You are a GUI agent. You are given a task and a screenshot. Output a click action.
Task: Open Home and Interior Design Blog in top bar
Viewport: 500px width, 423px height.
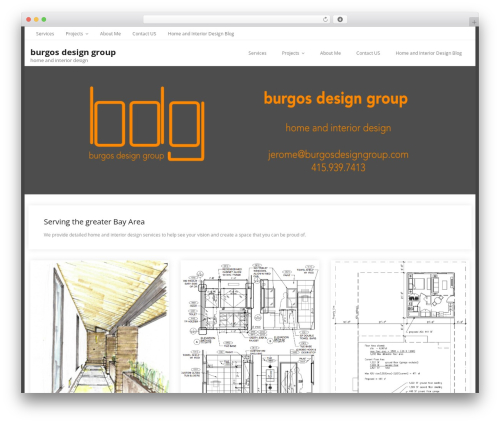coord(201,34)
